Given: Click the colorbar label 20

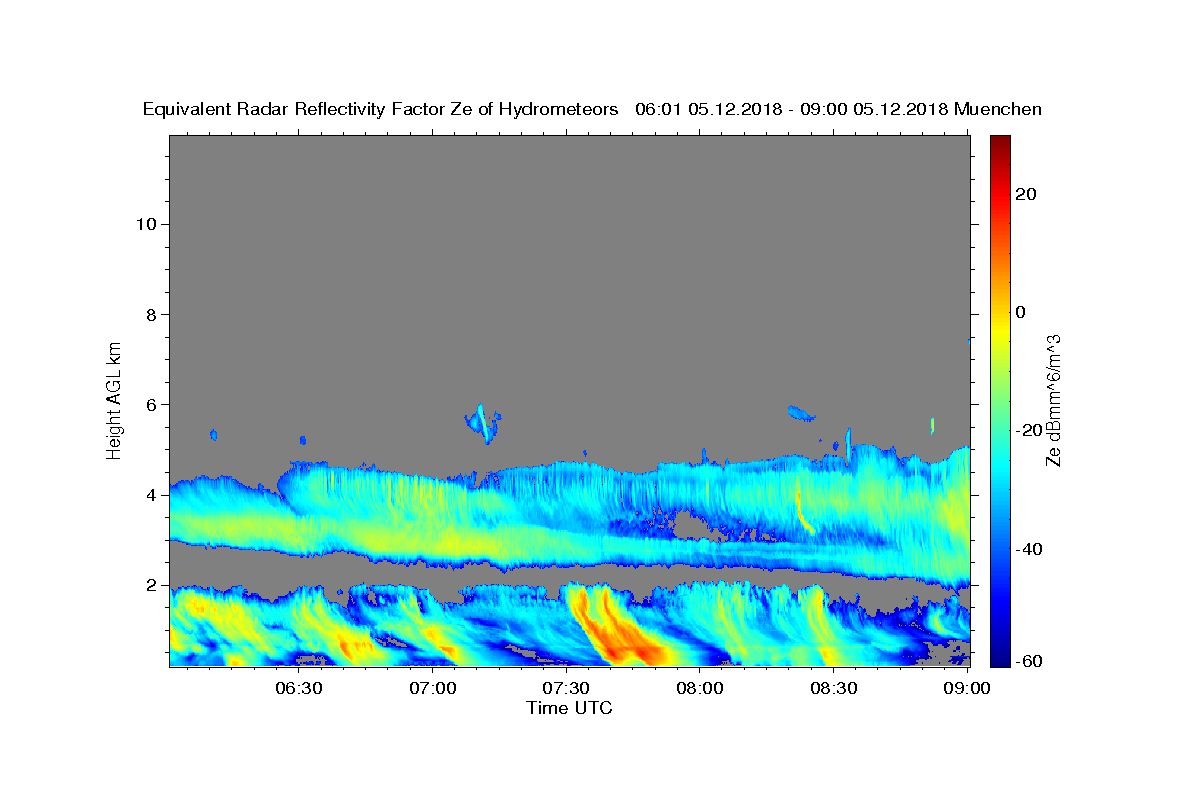Looking at the screenshot, I should 1025,194.
